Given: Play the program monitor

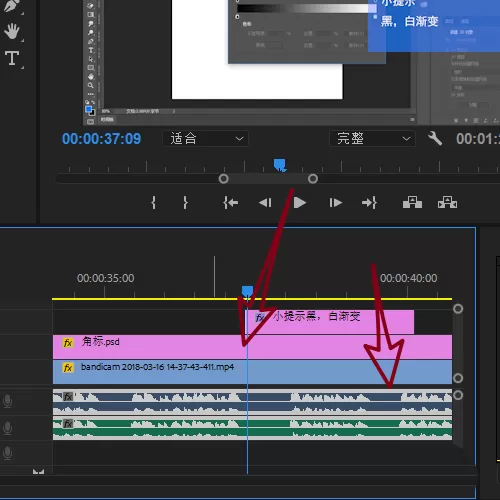Looking at the screenshot, I should [x=300, y=202].
